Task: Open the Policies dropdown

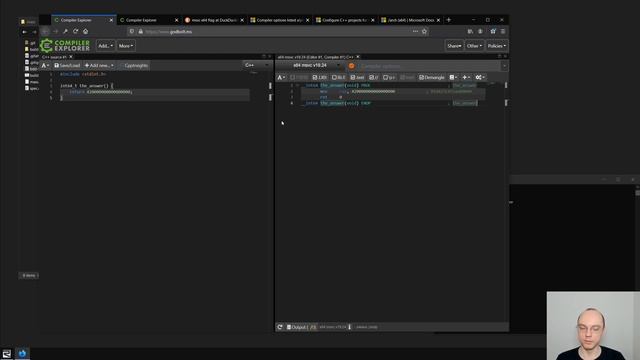Action: tap(497, 46)
